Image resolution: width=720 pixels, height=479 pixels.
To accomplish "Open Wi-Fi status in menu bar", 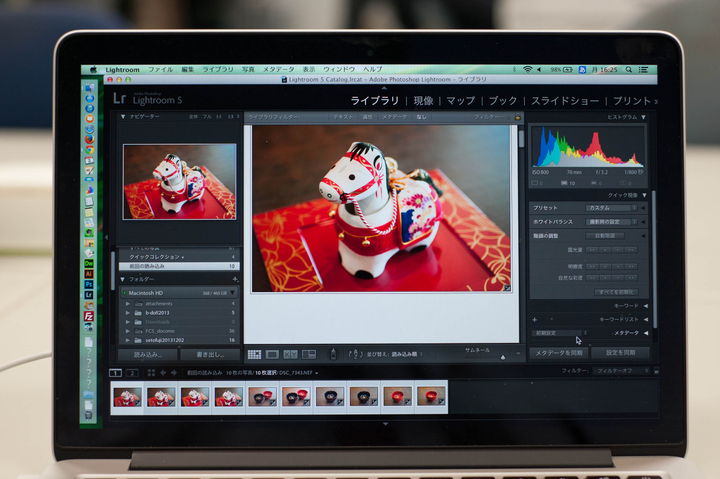I will coord(527,69).
